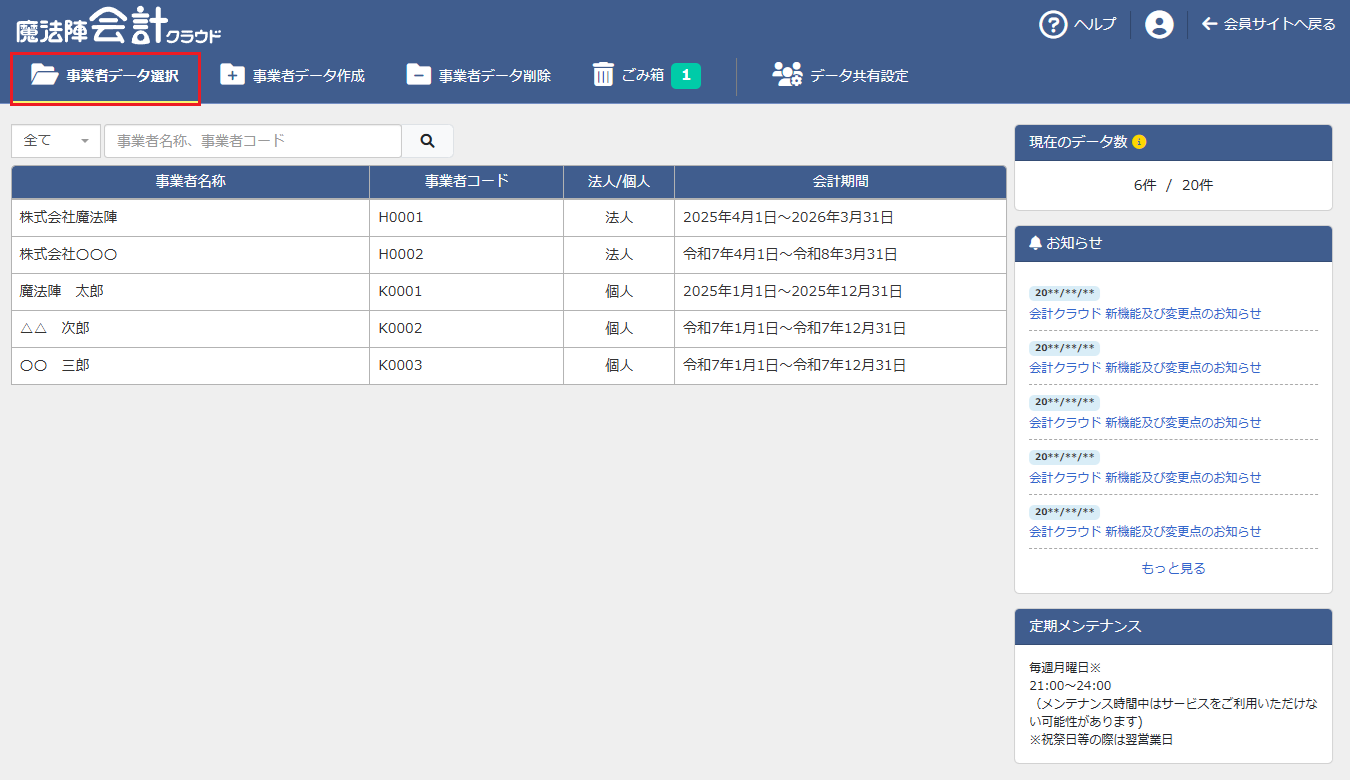Click the minus icon for 事業者データ削除
The height and width of the screenshot is (780, 1350).
click(418, 75)
